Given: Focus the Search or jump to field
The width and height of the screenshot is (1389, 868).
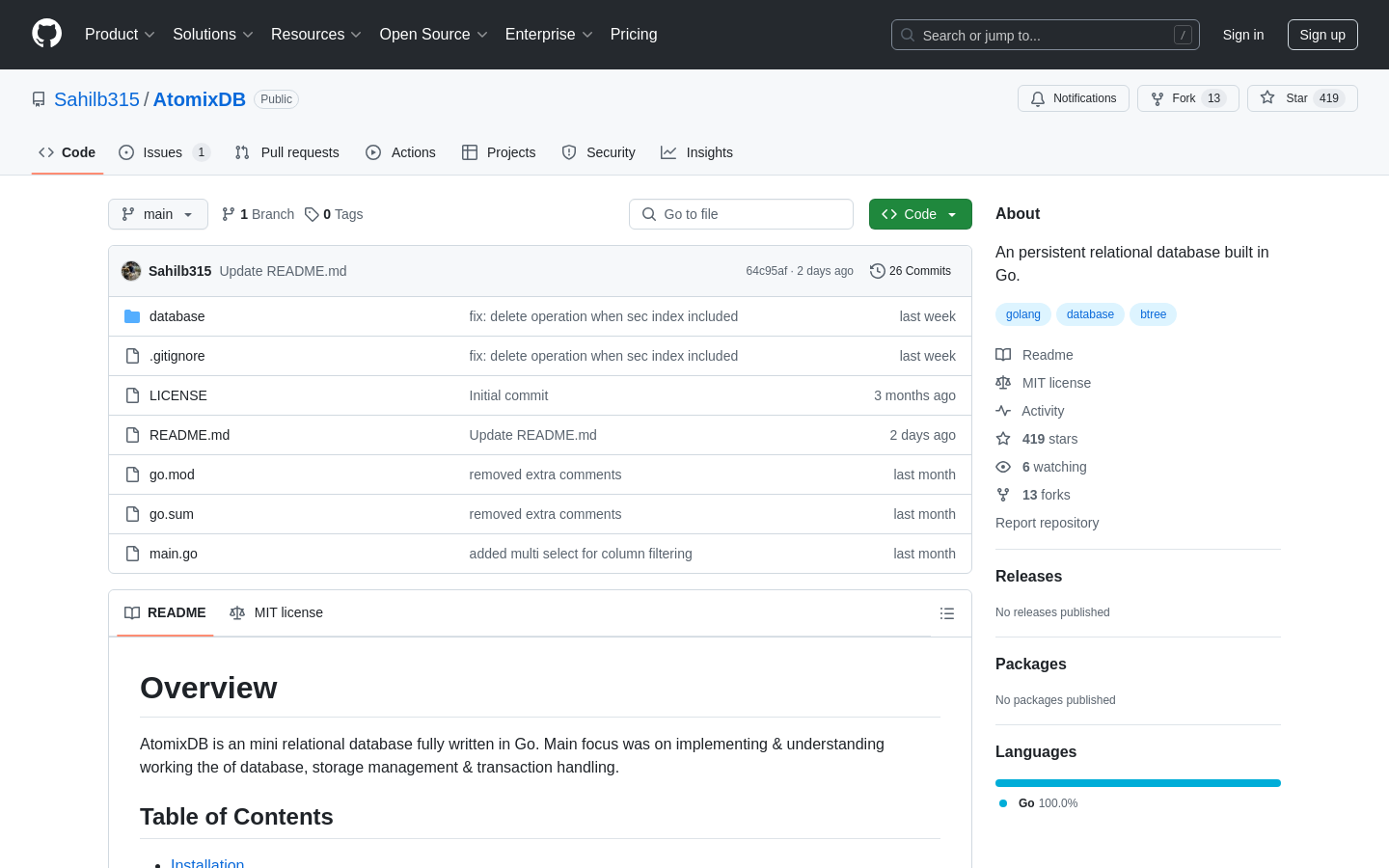Looking at the screenshot, I should (x=1046, y=35).
